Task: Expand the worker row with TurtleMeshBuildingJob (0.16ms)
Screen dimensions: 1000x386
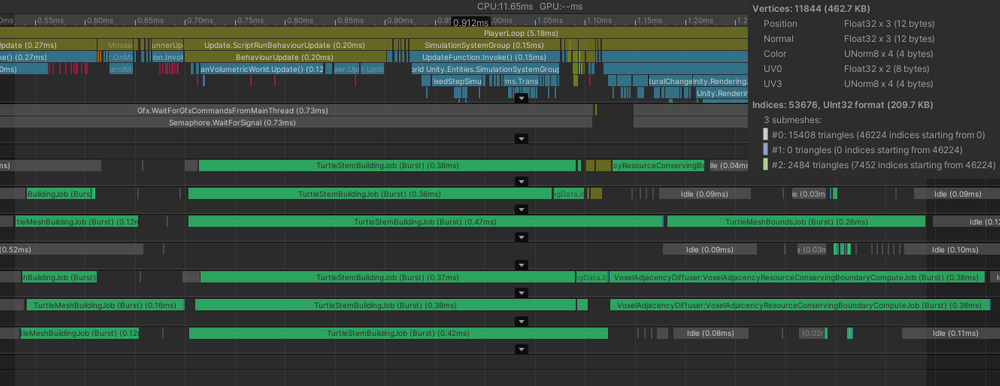Action: tap(521, 321)
